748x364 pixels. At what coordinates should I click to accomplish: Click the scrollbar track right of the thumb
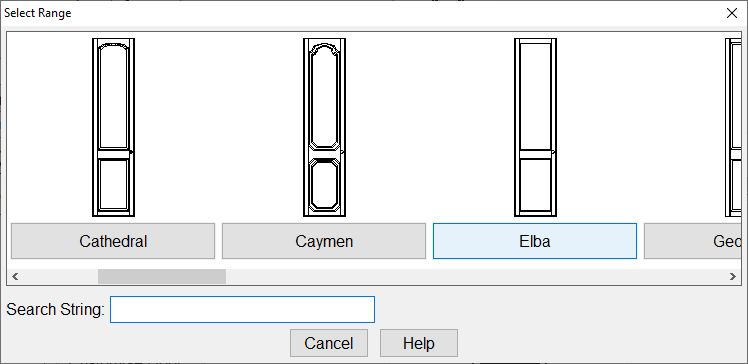(476, 276)
